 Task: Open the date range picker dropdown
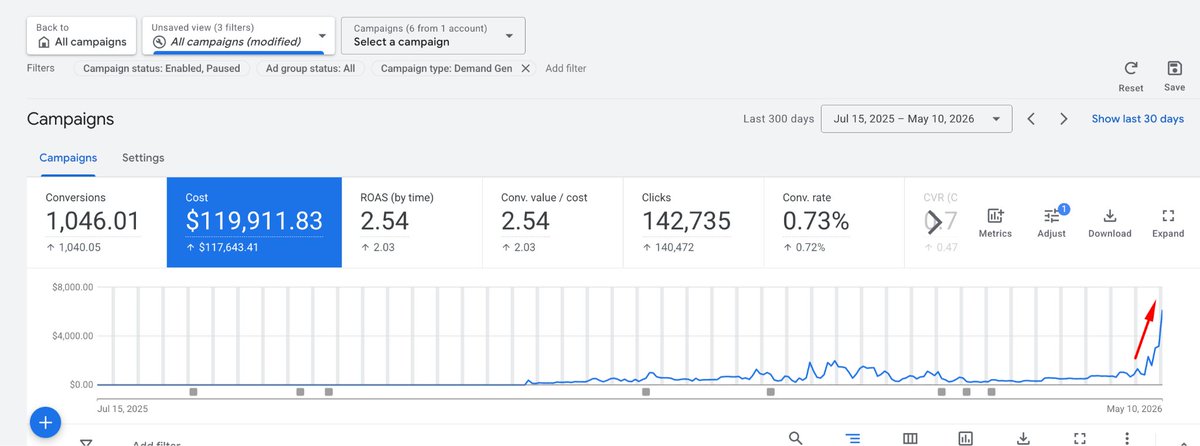(916, 119)
